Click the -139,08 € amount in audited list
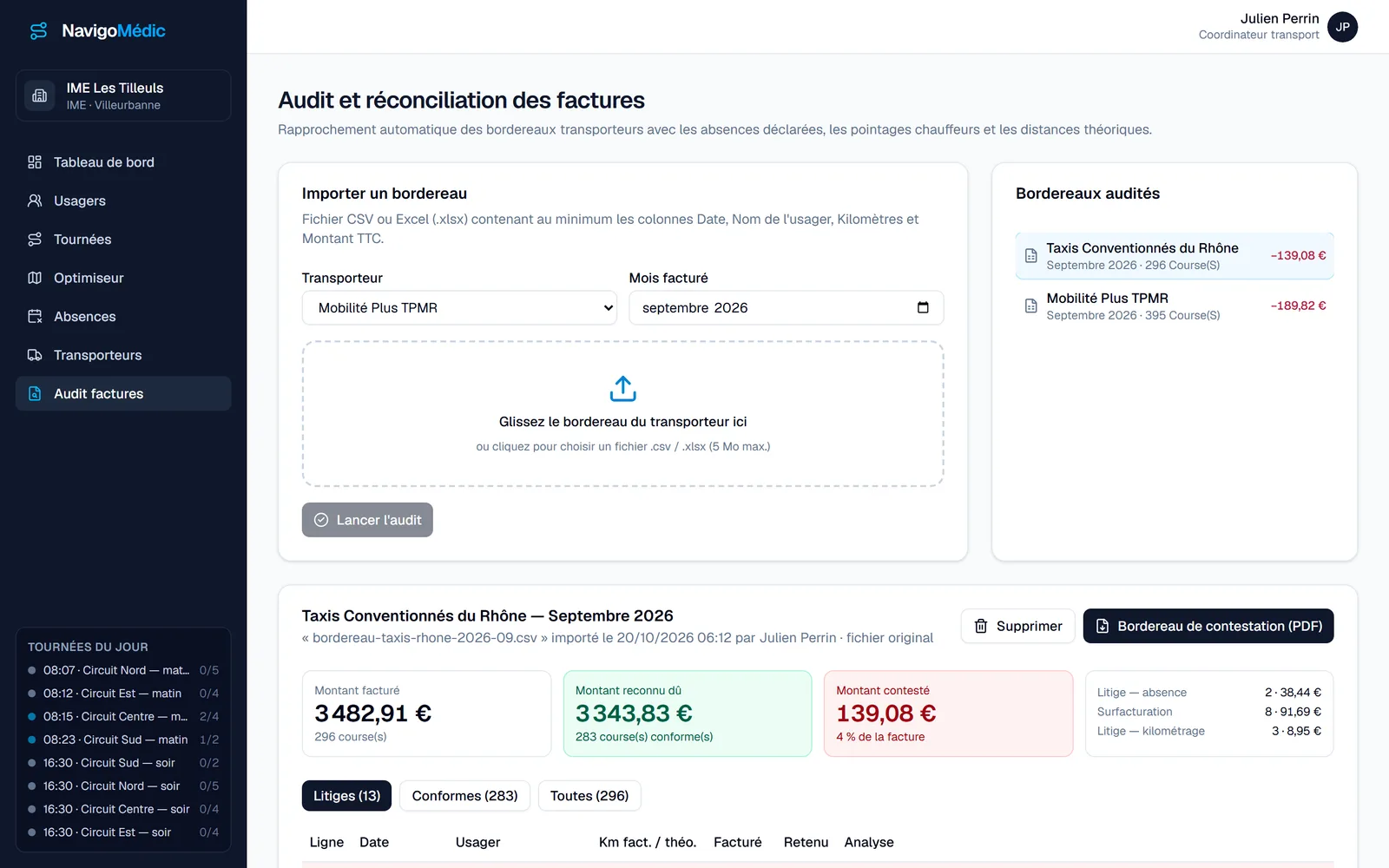This screenshot has width=1389, height=868. coord(1298,255)
